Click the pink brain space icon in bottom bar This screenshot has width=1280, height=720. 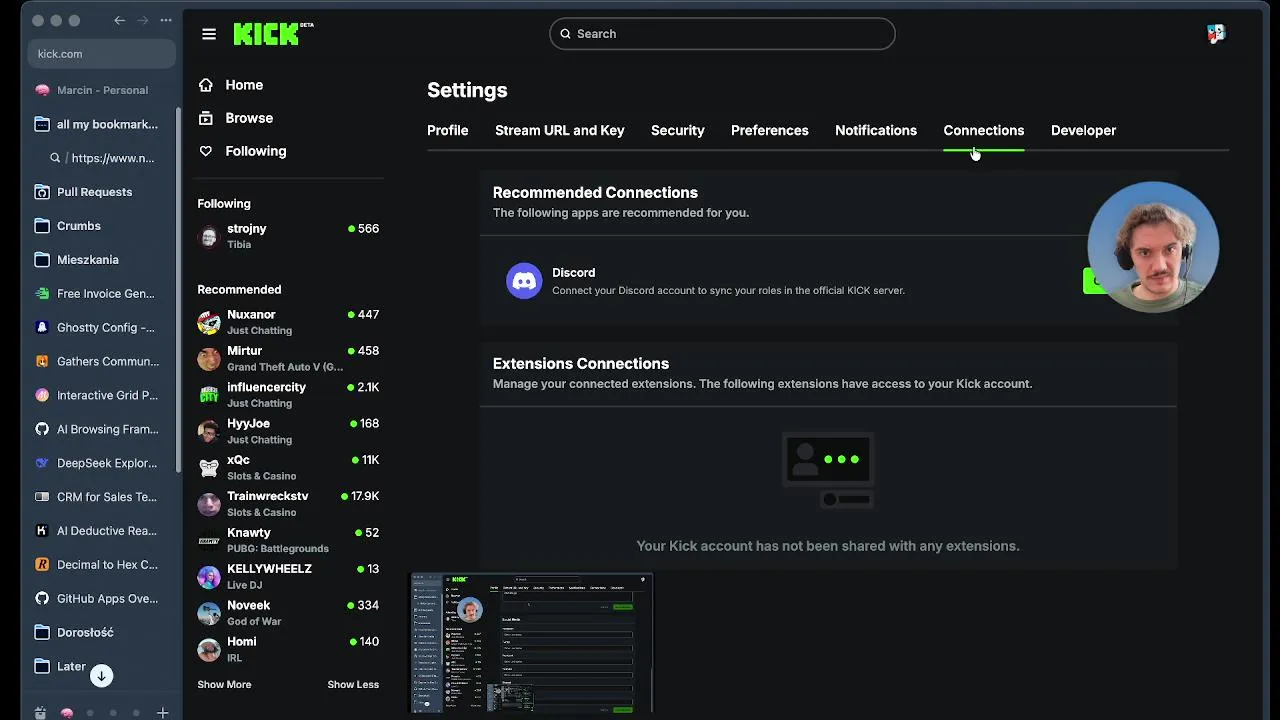(x=67, y=713)
